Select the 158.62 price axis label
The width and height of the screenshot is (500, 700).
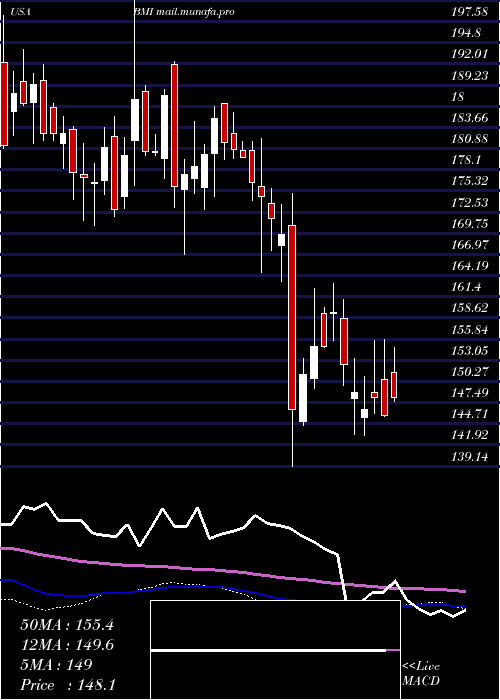click(470, 308)
